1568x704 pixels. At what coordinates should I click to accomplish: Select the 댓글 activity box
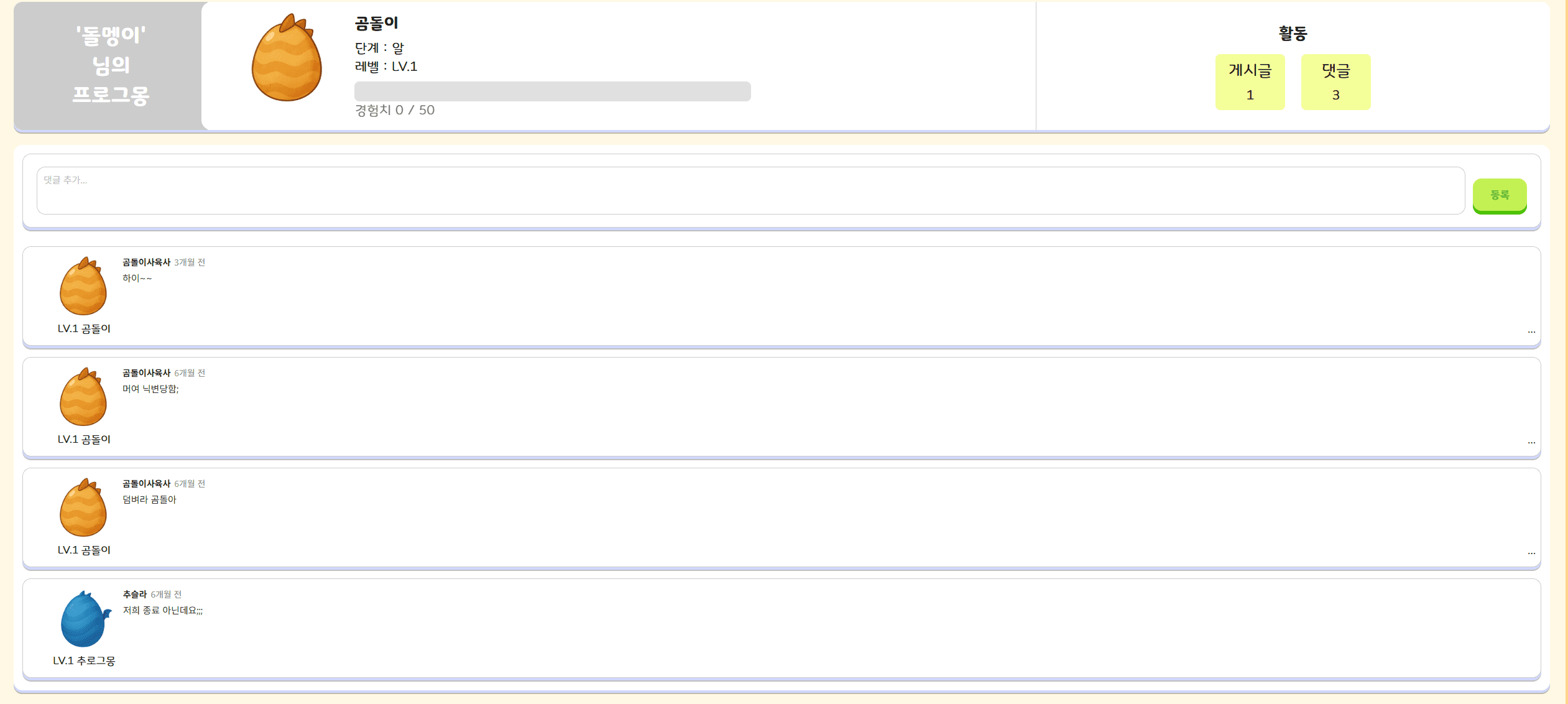click(1335, 82)
